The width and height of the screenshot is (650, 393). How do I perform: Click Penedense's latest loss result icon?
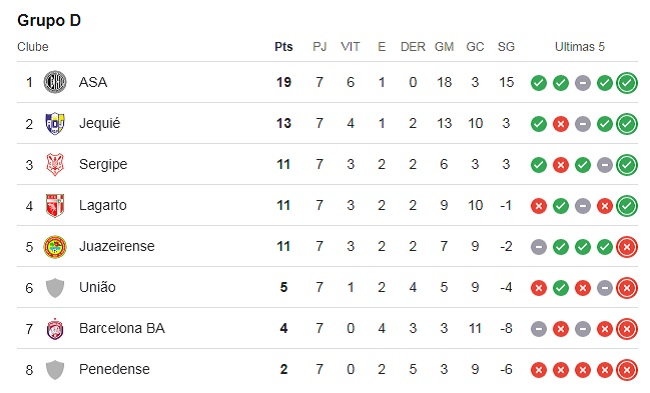(x=627, y=370)
